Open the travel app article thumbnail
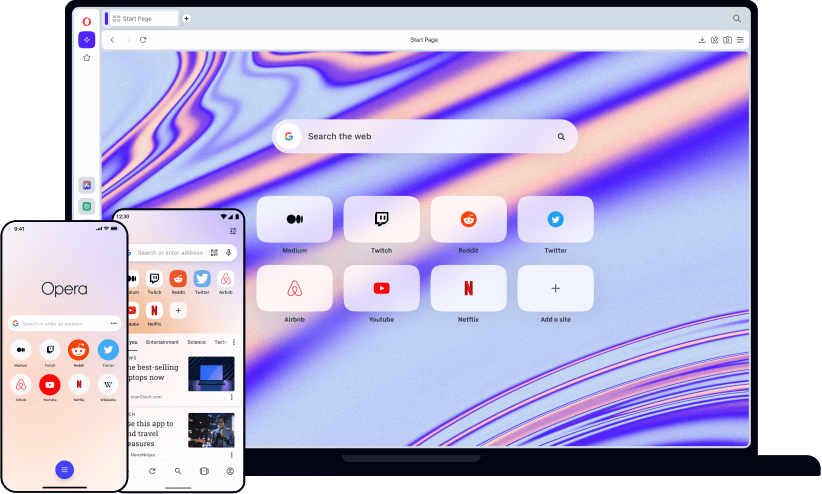 [x=211, y=430]
